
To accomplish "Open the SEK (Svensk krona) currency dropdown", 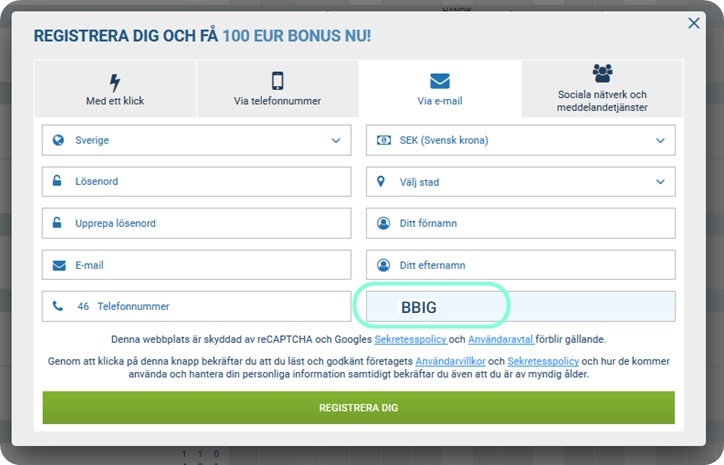I will coord(521,140).
